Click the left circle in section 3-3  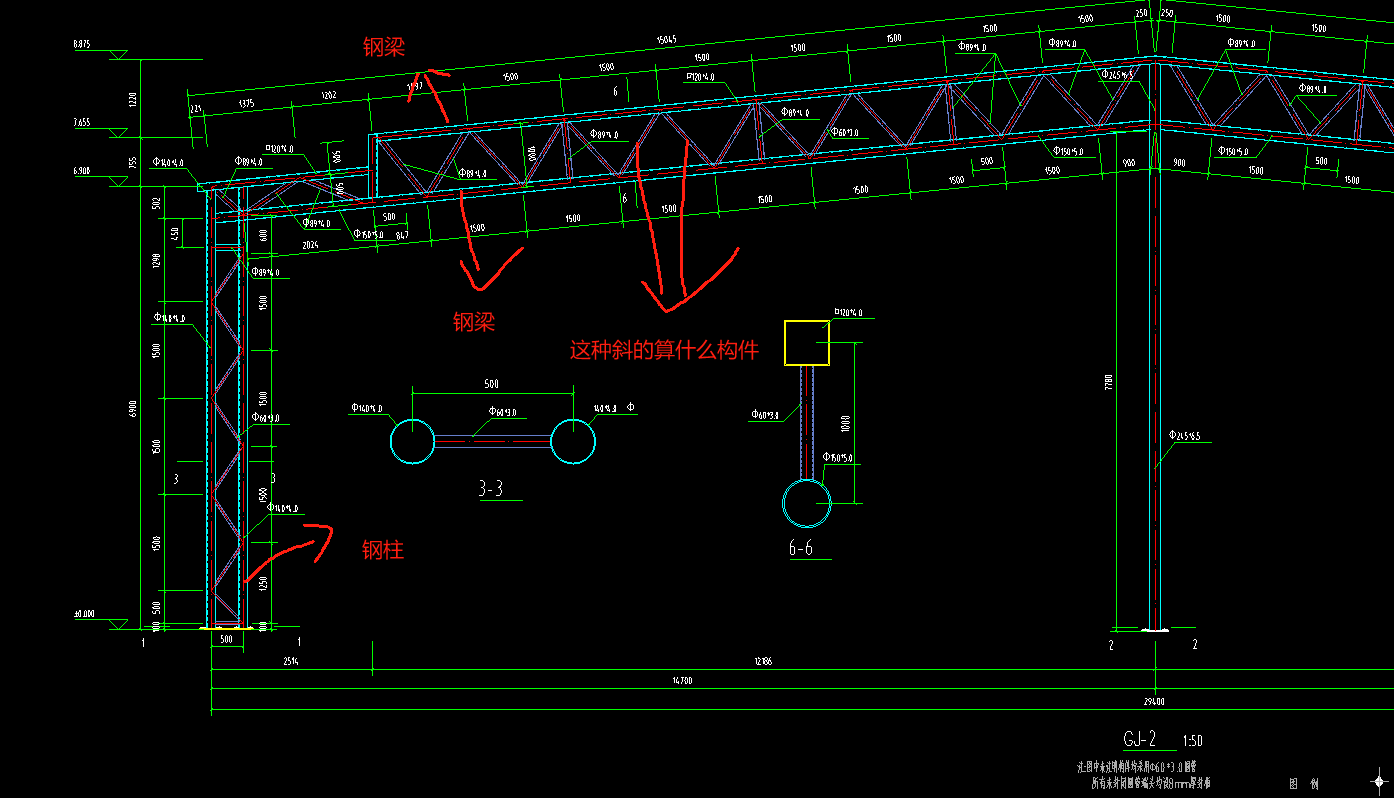[412, 440]
